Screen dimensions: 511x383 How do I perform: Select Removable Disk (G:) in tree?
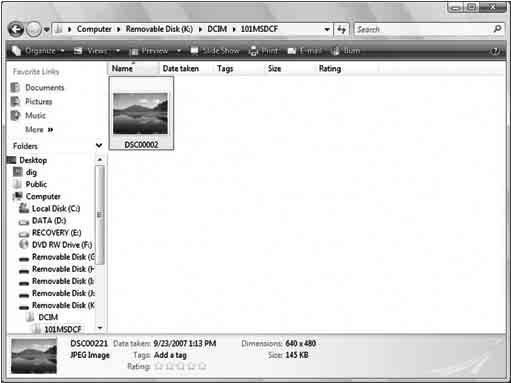63,257
